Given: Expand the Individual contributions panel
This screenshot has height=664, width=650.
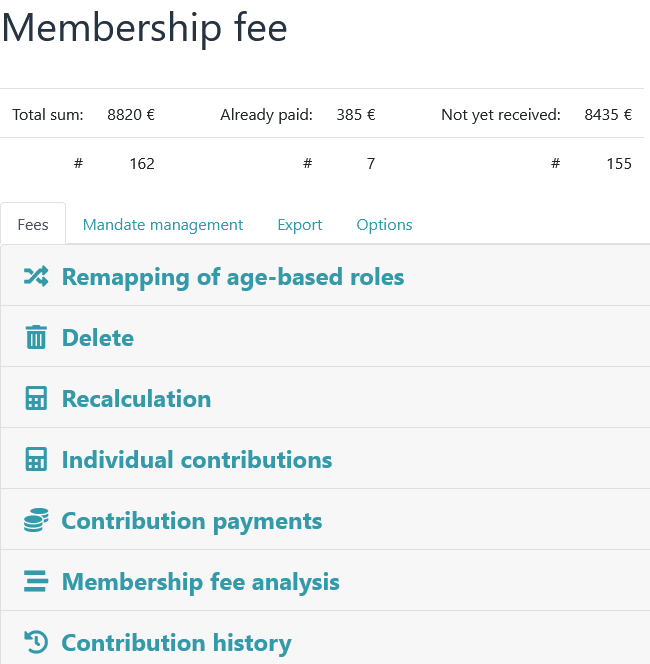Looking at the screenshot, I should tap(197, 460).
